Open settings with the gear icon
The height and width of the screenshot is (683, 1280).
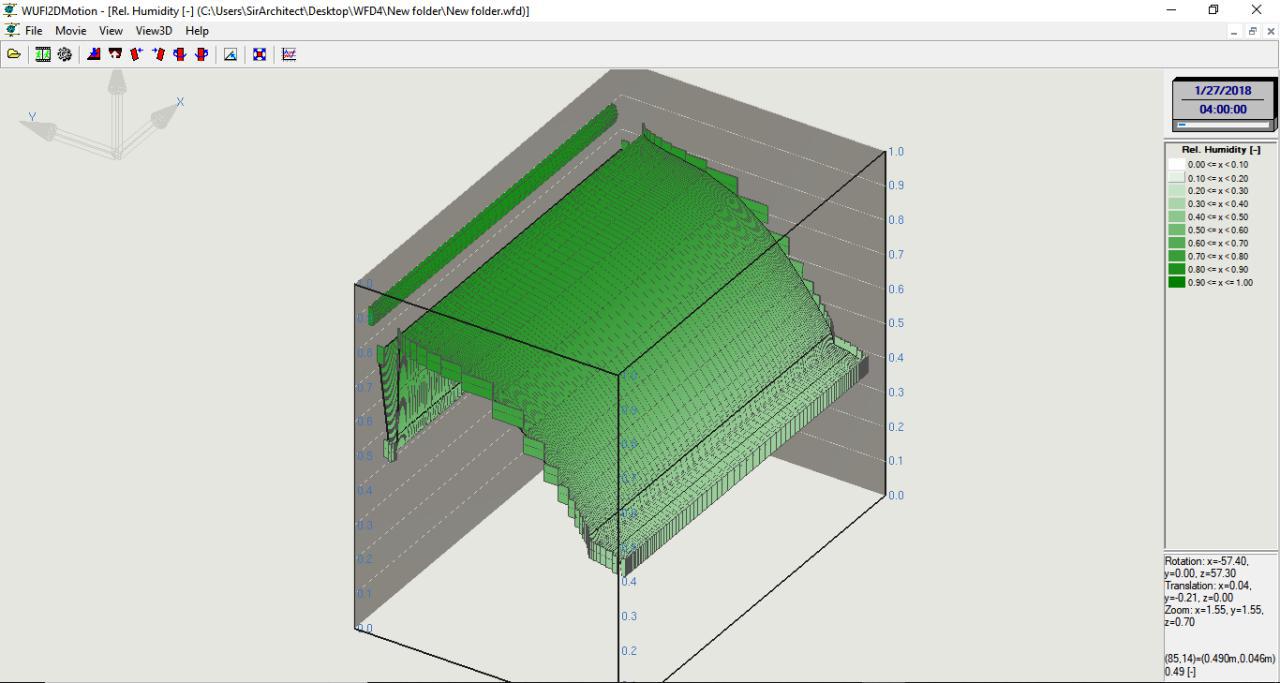(64, 55)
